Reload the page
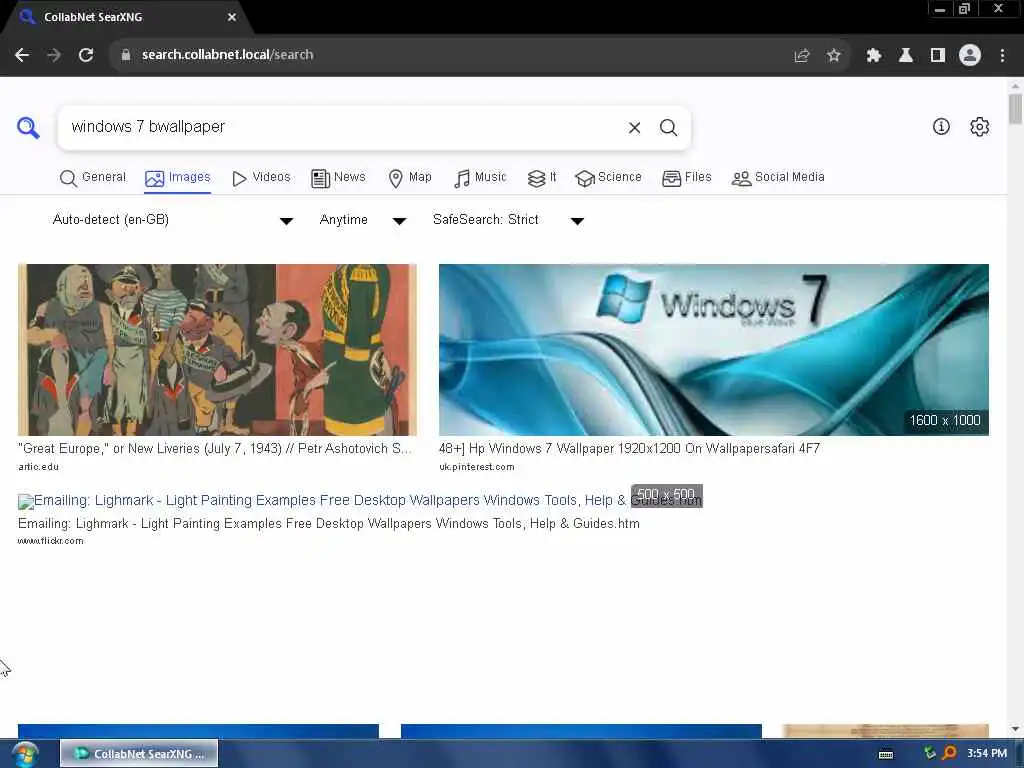Screen dimensions: 1024x768 (x=86, y=55)
